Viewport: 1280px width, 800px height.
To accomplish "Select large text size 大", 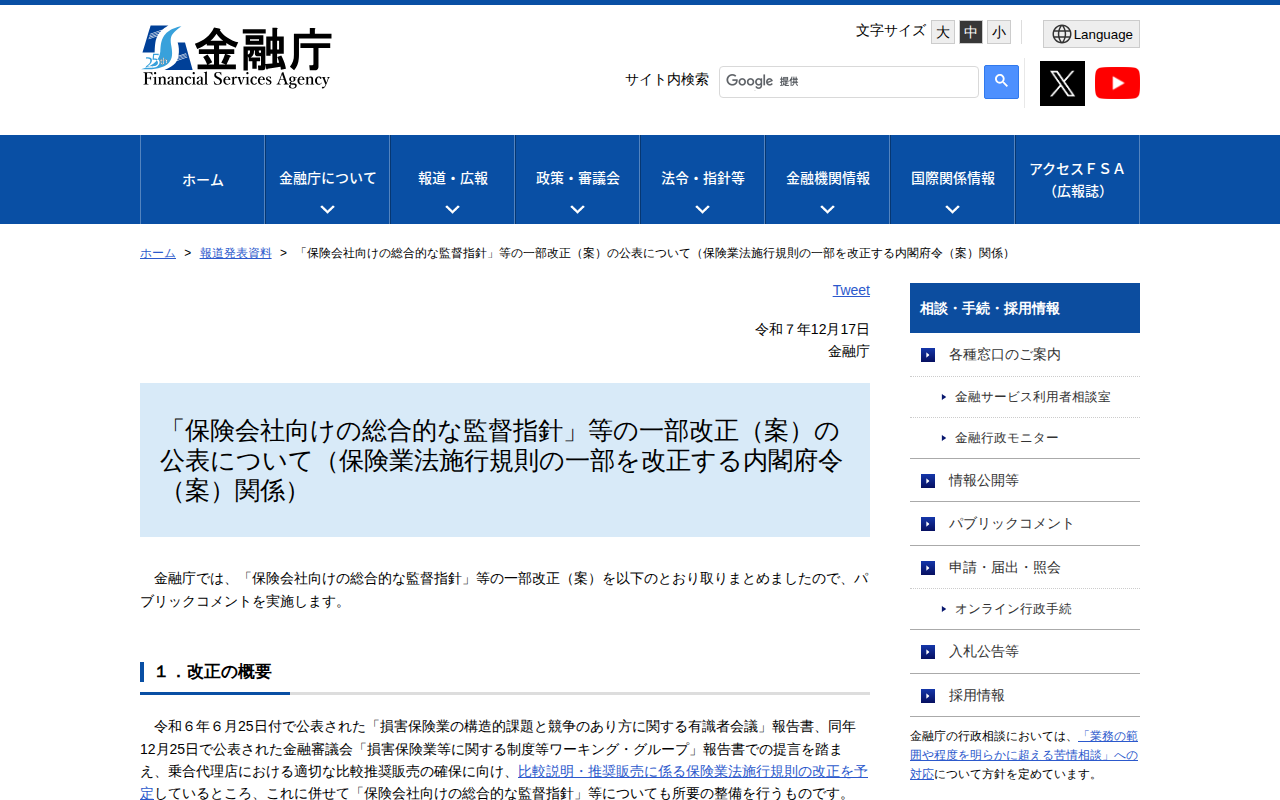I will click(x=942, y=32).
